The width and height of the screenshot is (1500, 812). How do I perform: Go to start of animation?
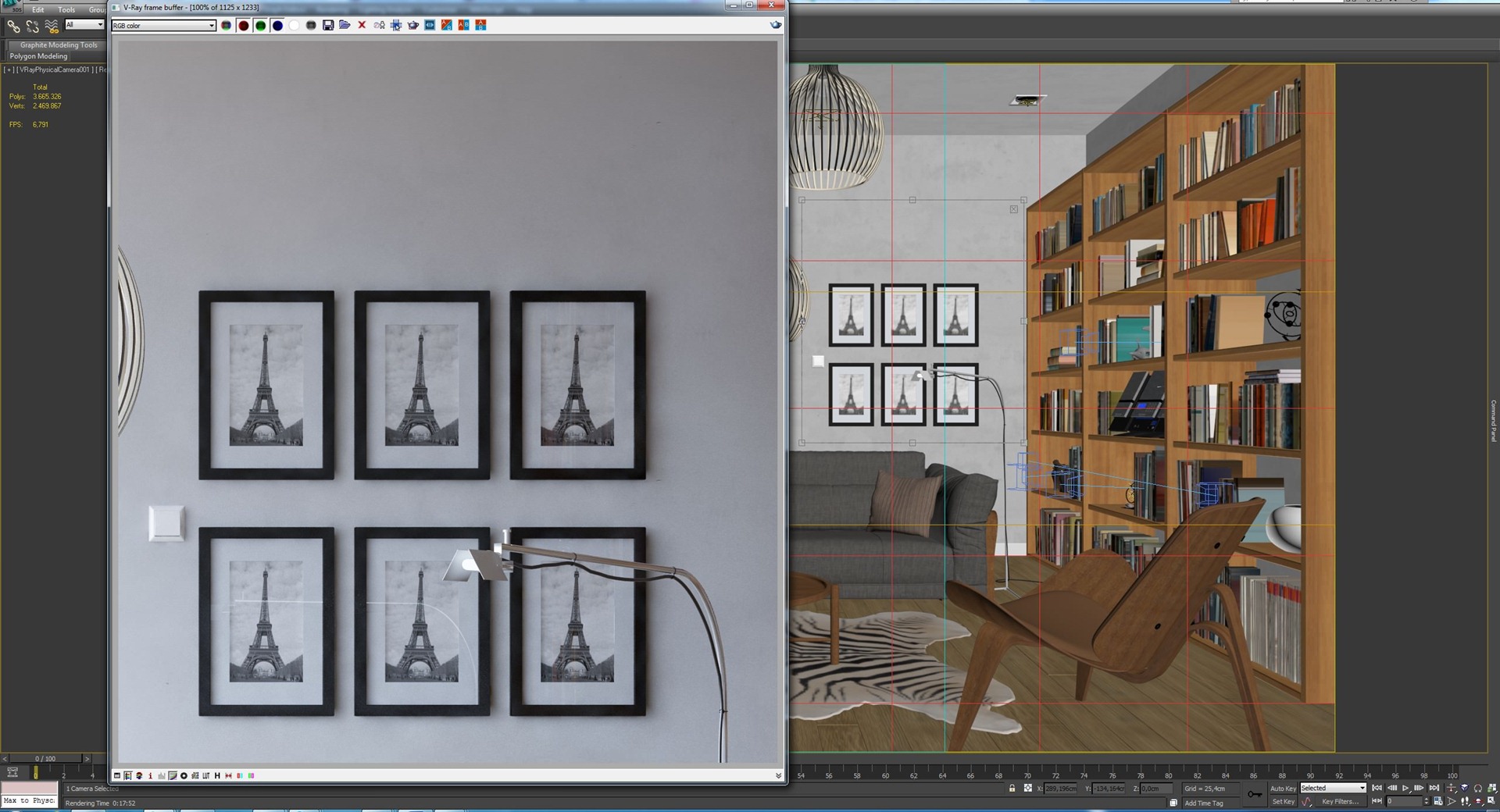click(1377, 788)
